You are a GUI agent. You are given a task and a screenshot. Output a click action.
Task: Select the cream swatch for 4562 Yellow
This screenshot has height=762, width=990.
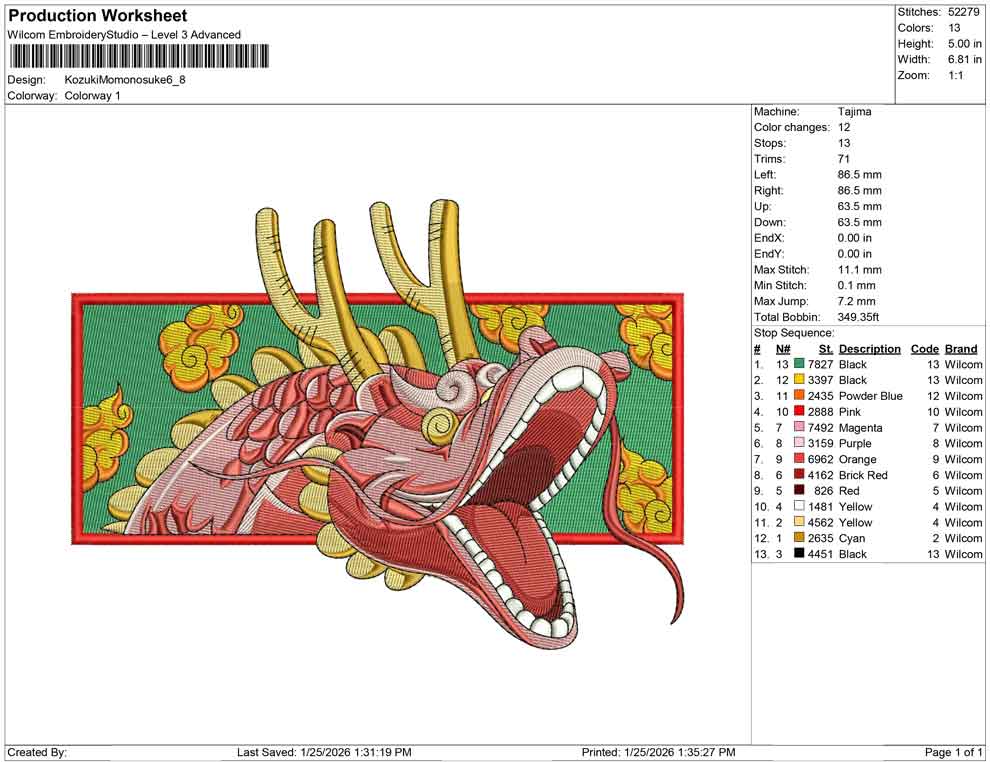click(799, 521)
